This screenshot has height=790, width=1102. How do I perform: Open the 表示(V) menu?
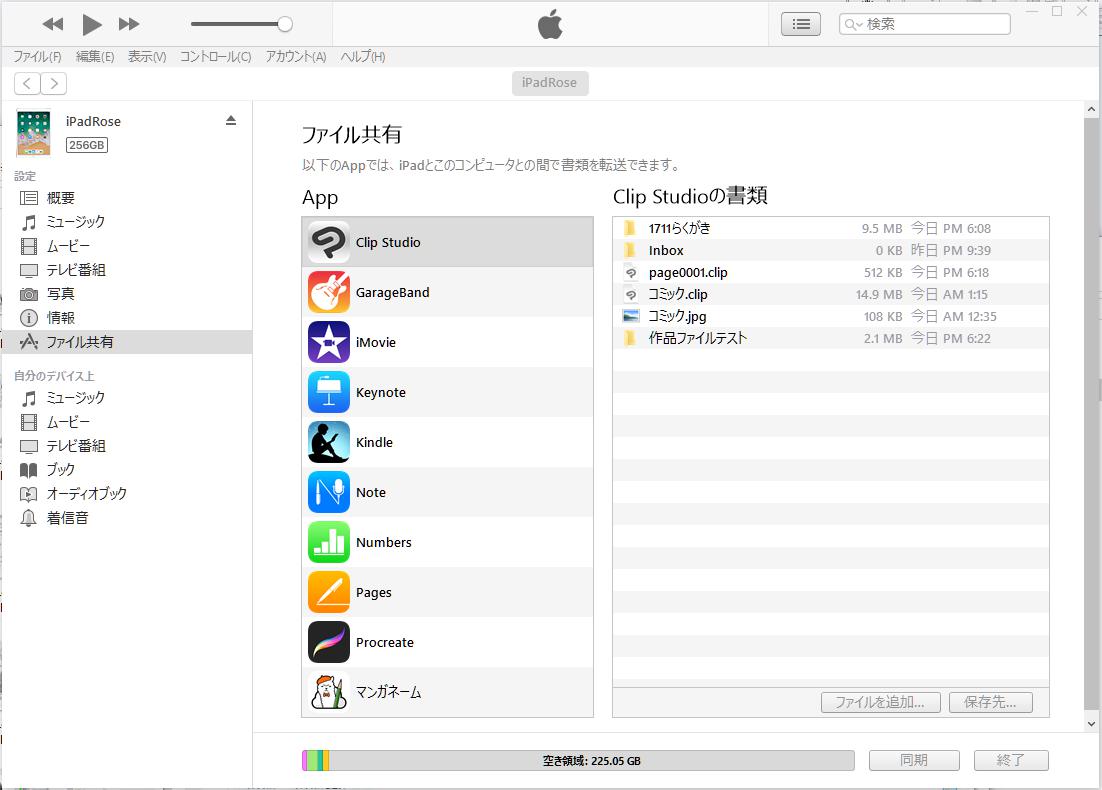pyautogui.click(x=147, y=57)
